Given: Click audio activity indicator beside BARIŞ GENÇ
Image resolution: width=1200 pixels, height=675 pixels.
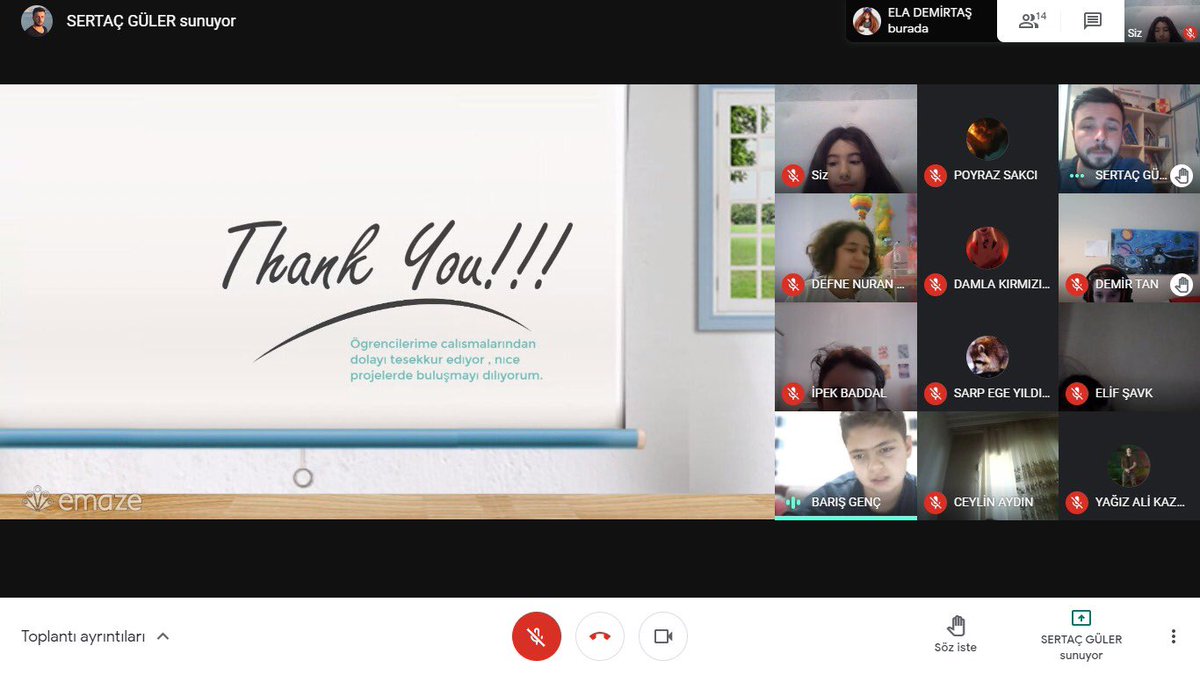Looking at the screenshot, I should [x=793, y=502].
